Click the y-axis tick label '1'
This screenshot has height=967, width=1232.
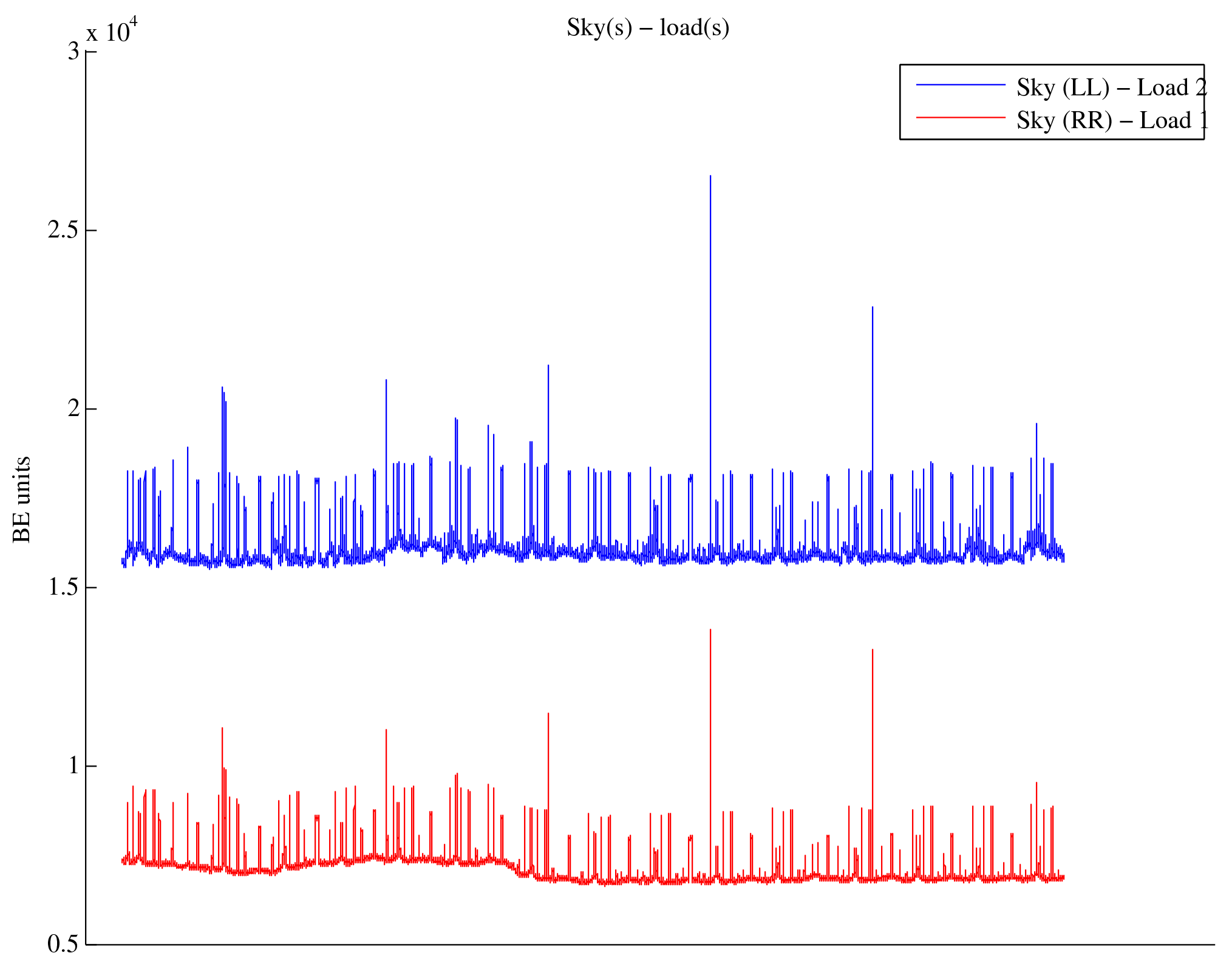click(73, 766)
